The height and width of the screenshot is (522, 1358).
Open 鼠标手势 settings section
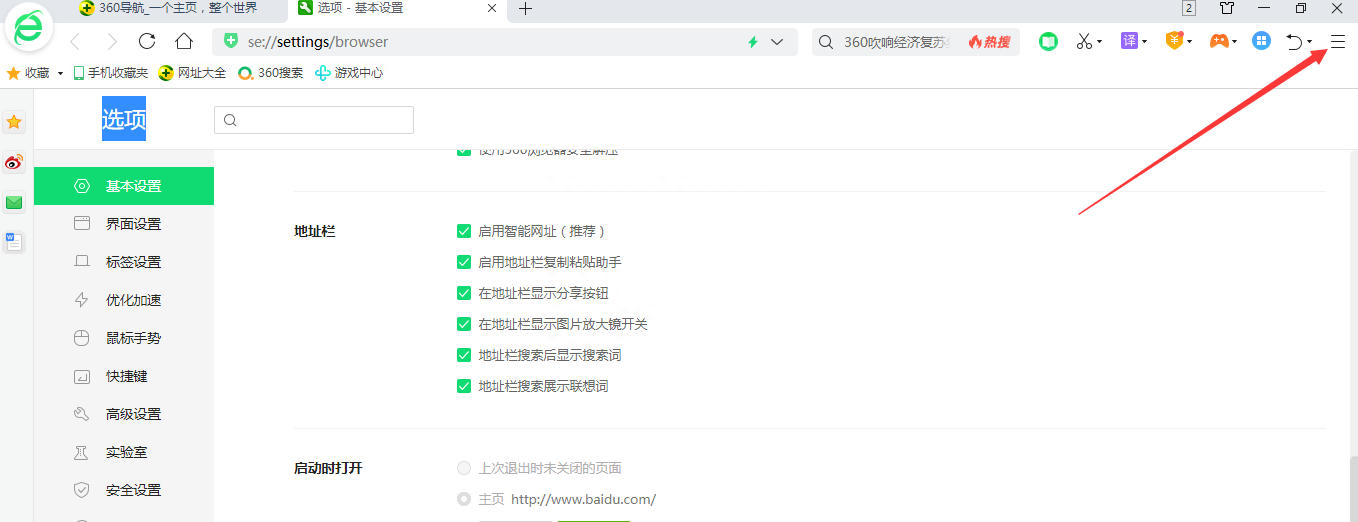pos(124,338)
